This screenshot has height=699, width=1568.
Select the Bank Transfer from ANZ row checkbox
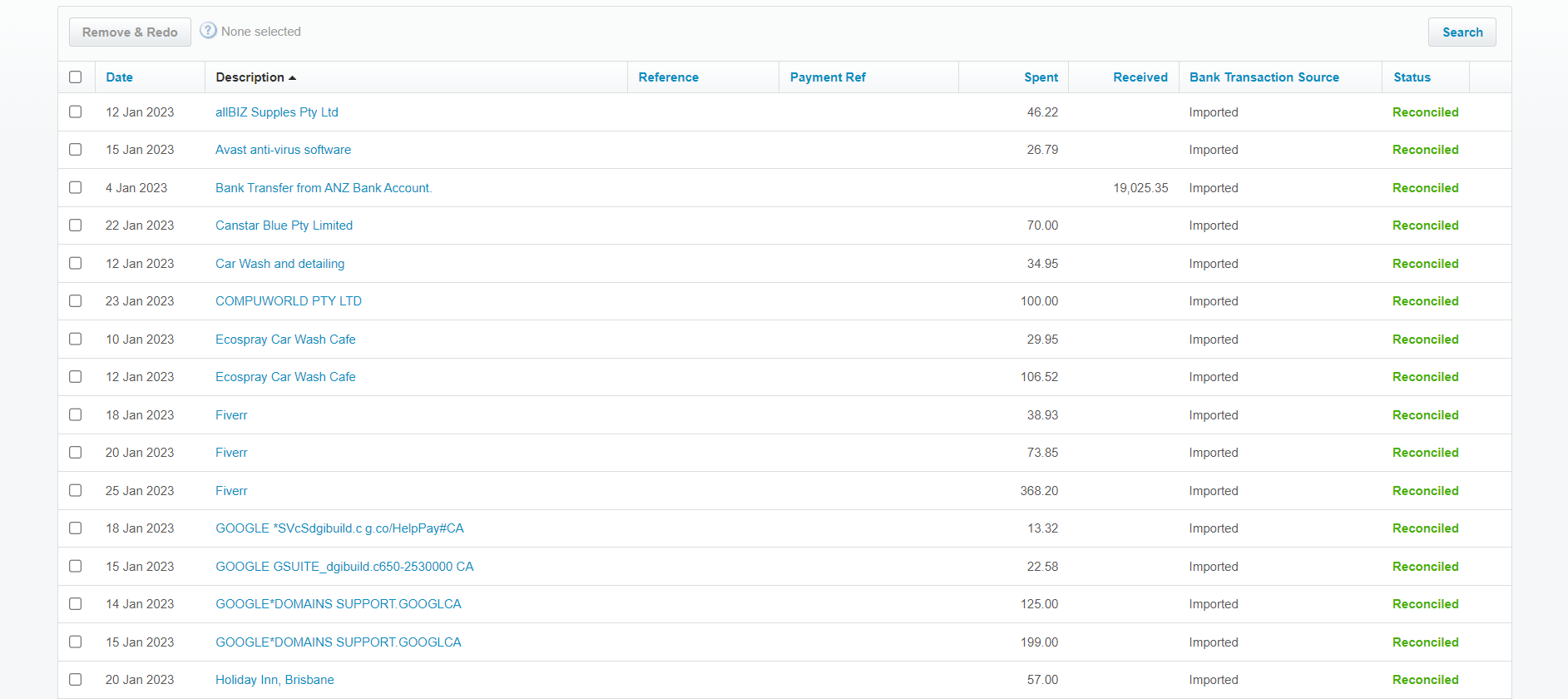pos(76,187)
